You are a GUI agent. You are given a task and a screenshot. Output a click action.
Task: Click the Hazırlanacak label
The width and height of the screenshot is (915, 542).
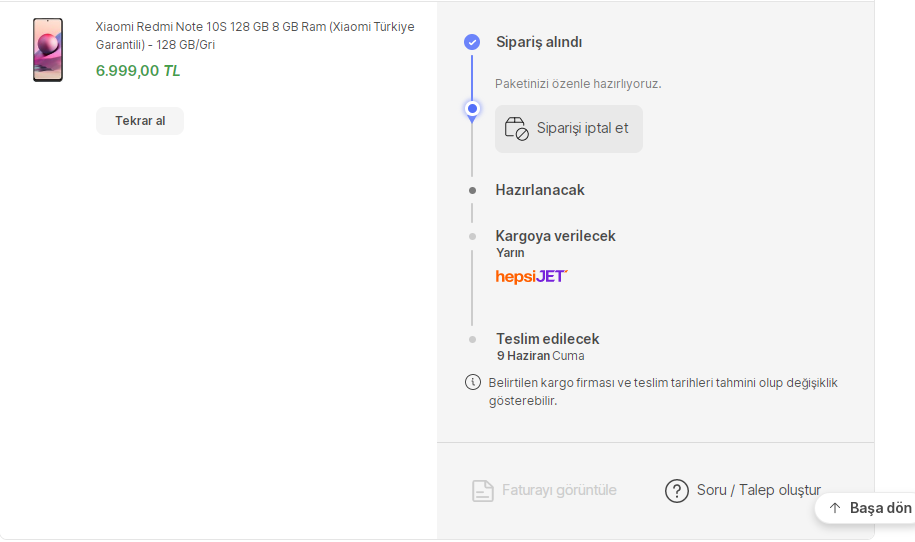(x=540, y=190)
